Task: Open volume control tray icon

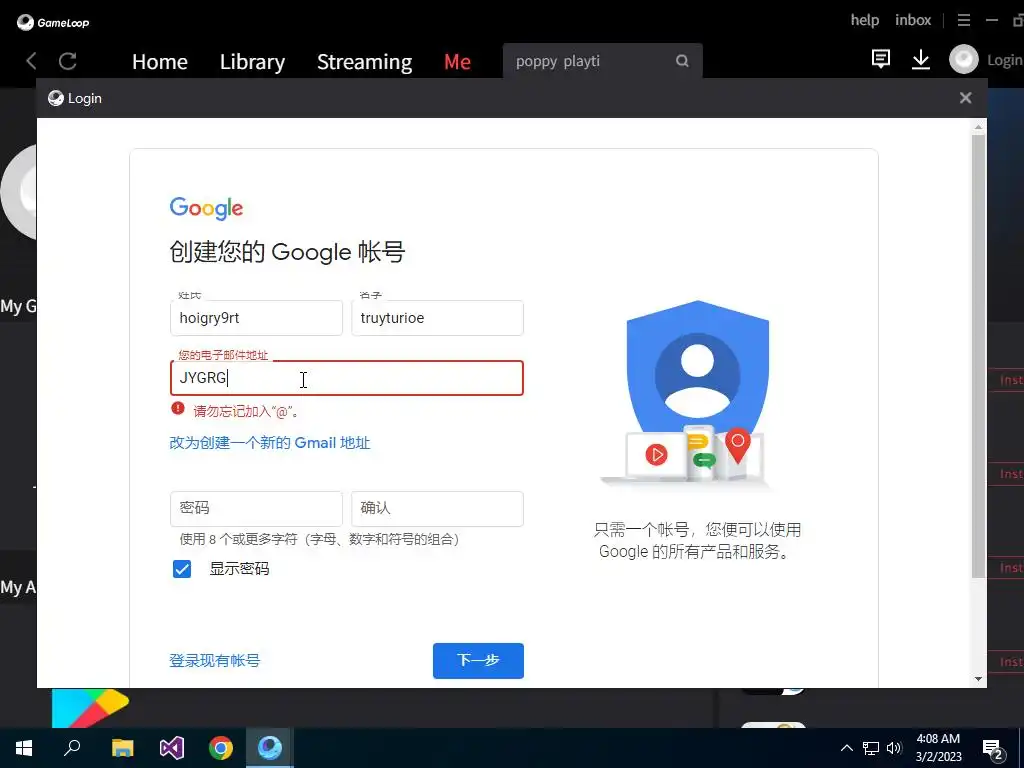Action: coord(894,748)
